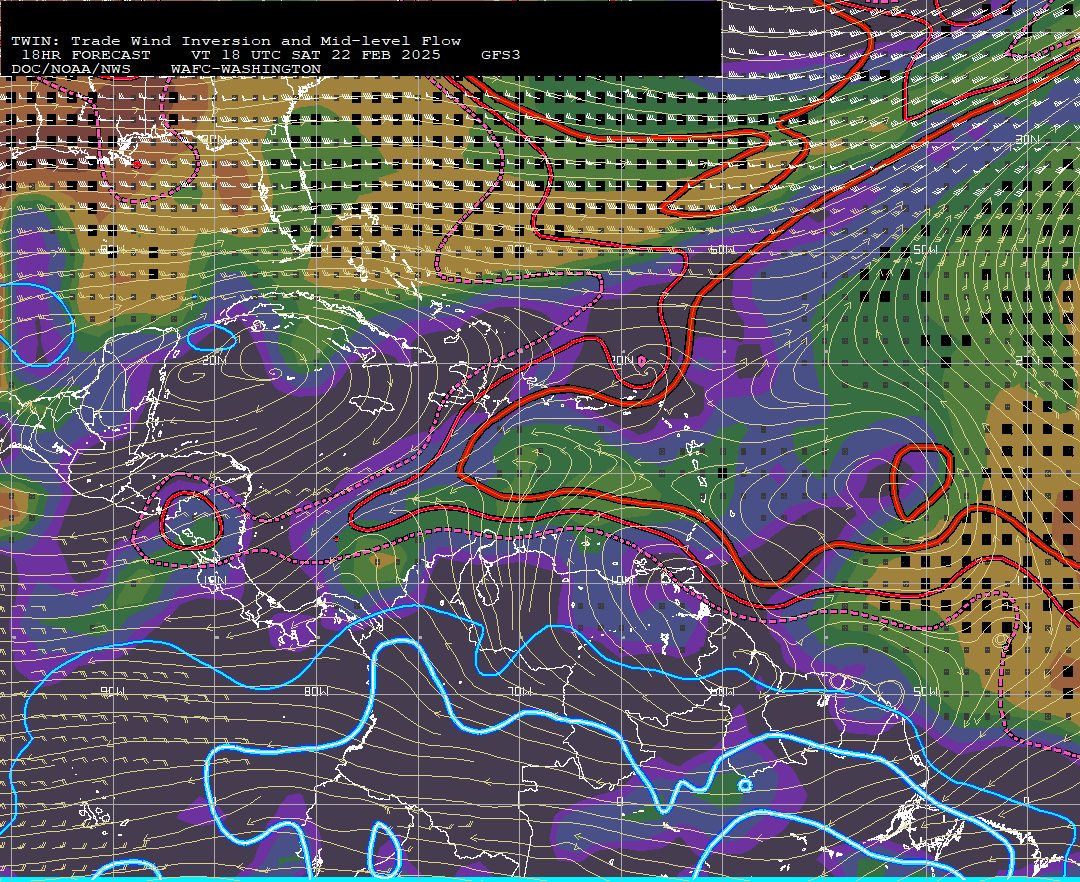The width and height of the screenshot is (1080, 882).
Task: Click the small cyan circle marker over South America
Action: tap(745, 784)
